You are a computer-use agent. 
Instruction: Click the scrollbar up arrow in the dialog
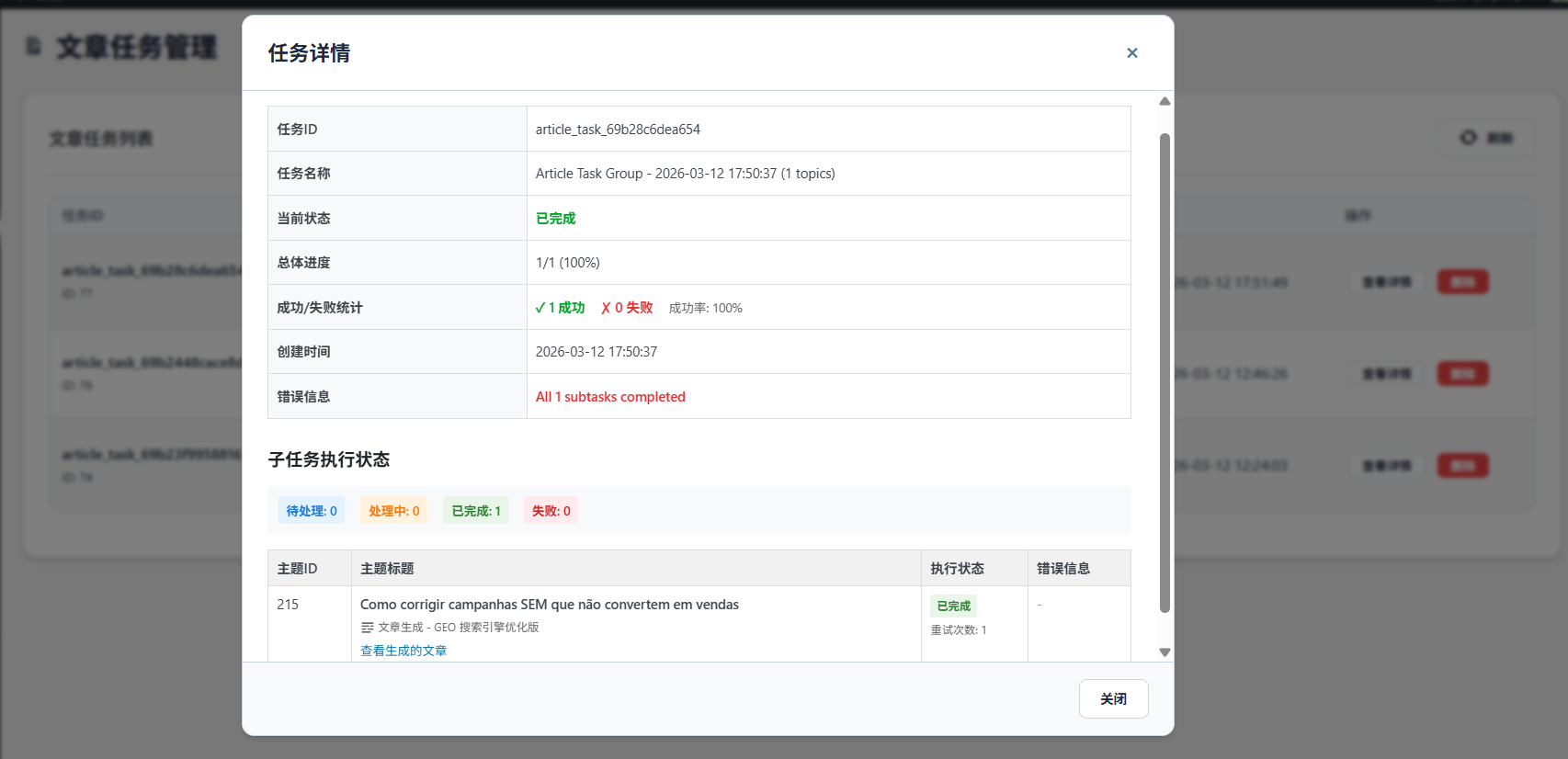click(1165, 101)
